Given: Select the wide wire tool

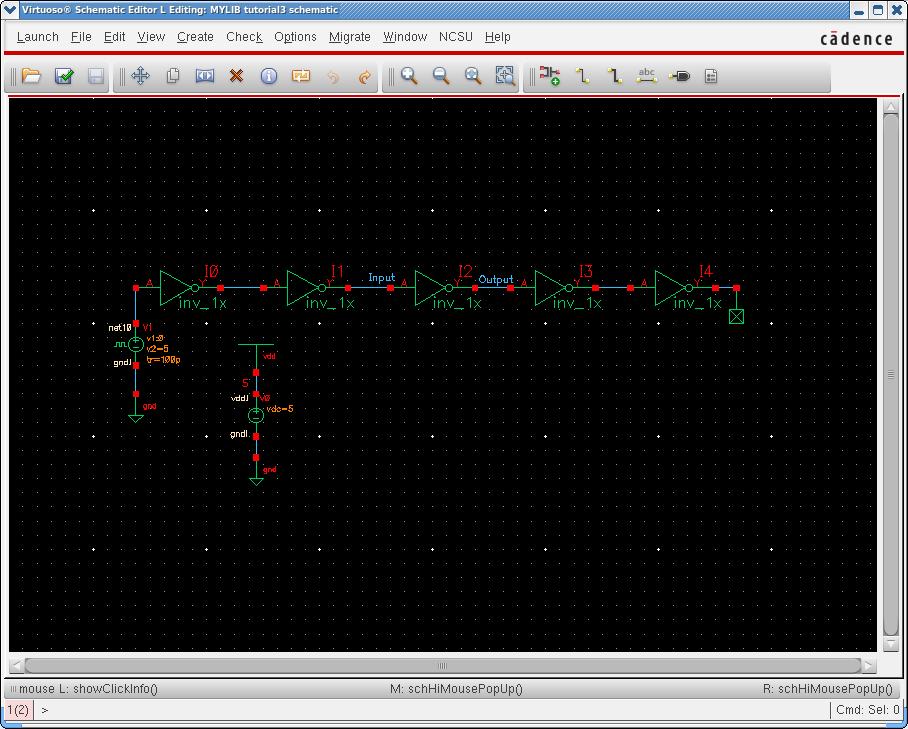Looking at the screenshot, I should (x=614, y=76).
